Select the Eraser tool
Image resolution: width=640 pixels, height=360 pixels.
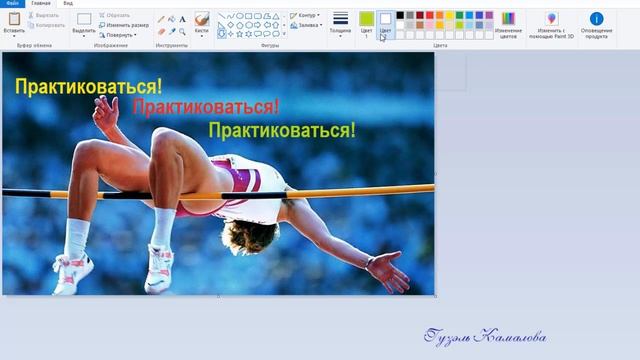pyautogui.click(x=161, y=31)
